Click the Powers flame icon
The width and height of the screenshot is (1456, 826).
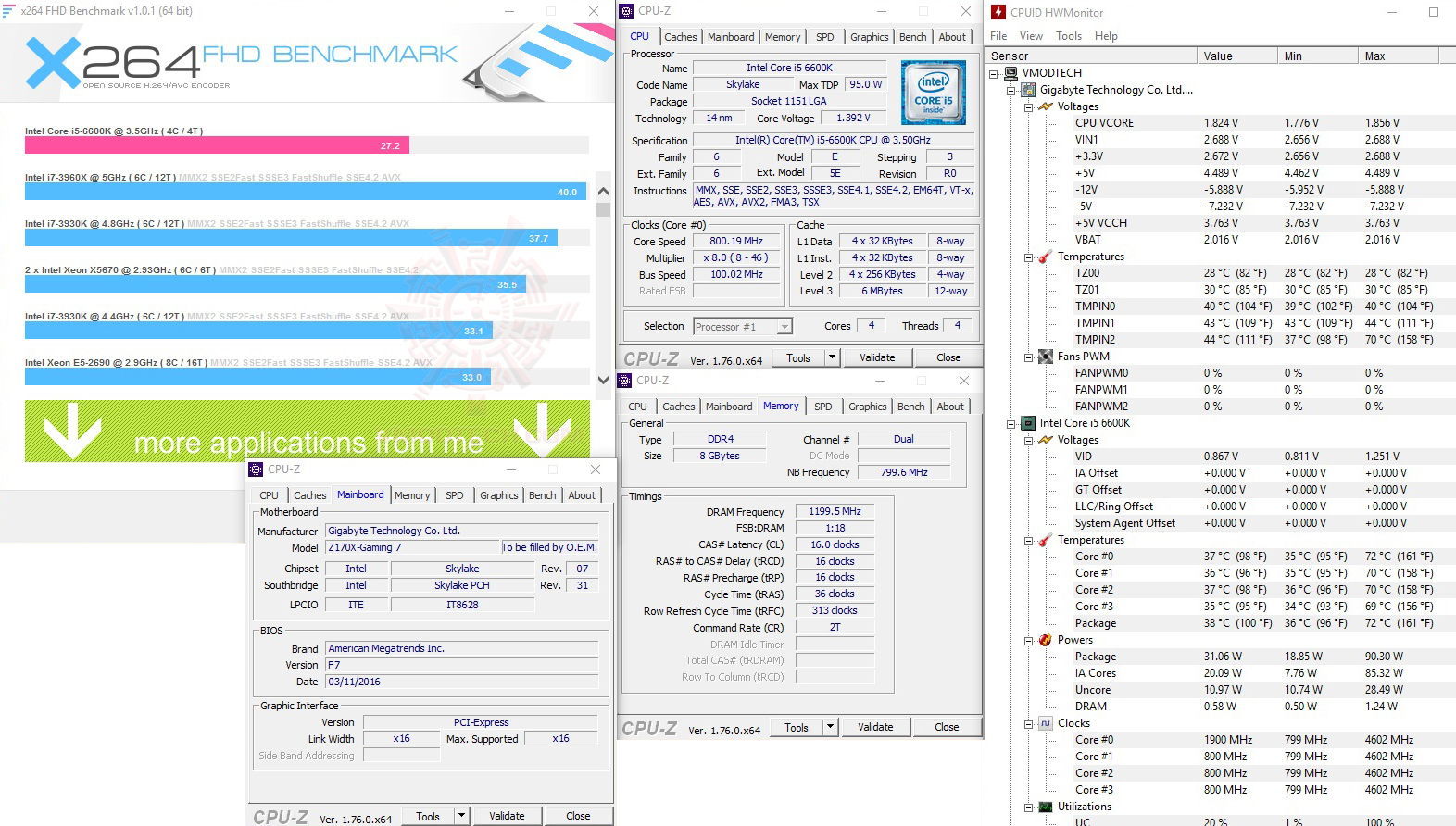click(x=1046, y=640)
